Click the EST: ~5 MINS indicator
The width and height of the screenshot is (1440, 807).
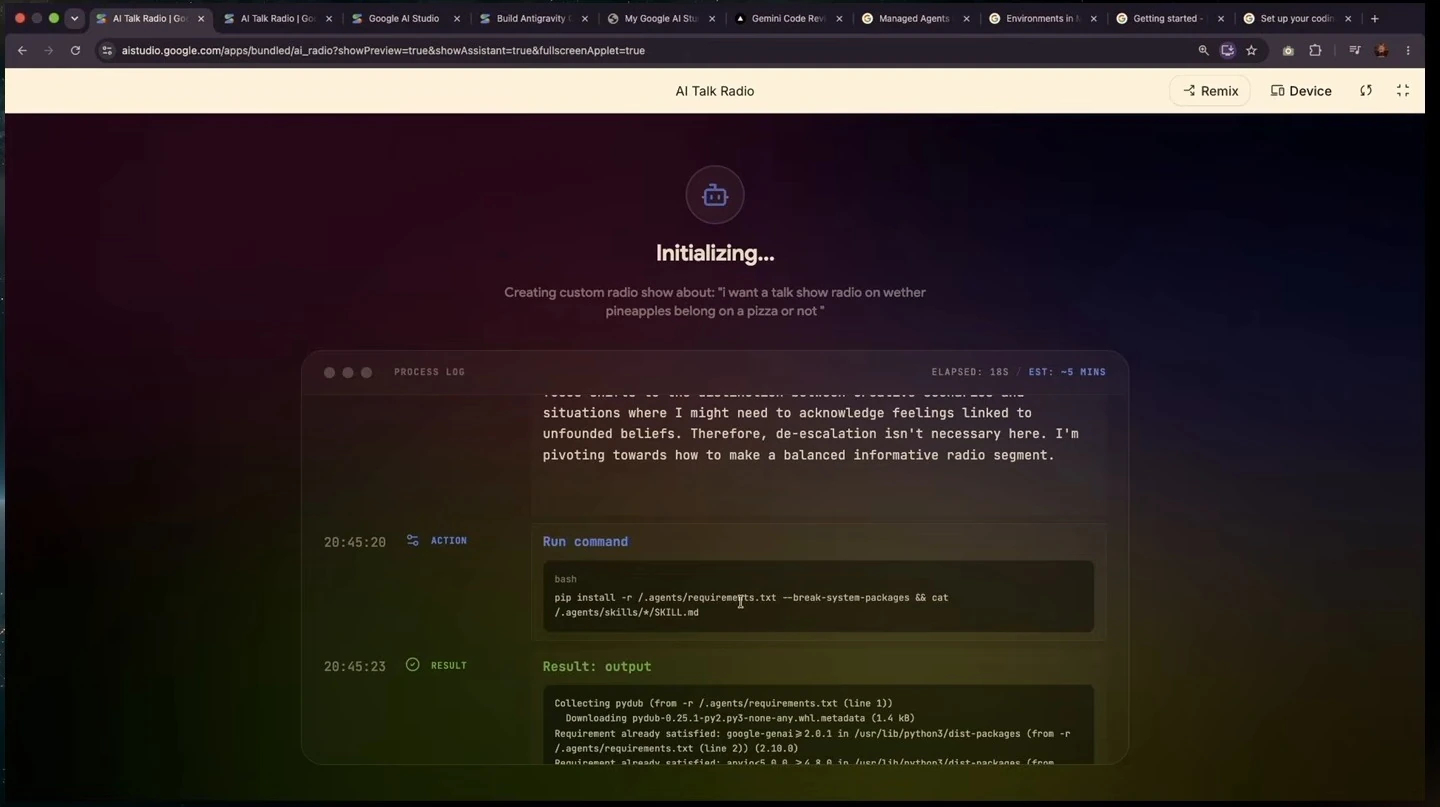pyautogui.click(x=1067, y=372)
